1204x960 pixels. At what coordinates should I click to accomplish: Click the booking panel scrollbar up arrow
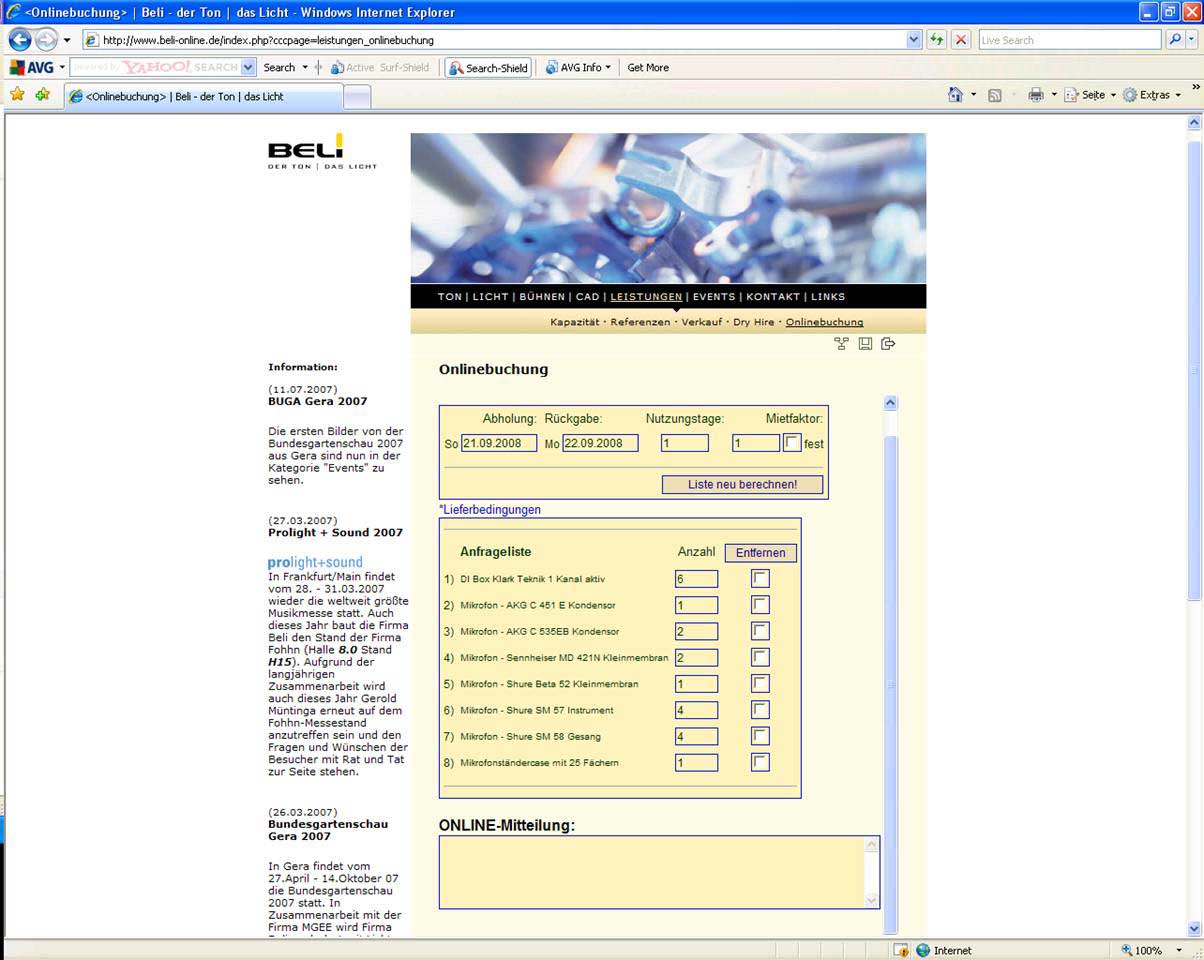pos(890,403)
